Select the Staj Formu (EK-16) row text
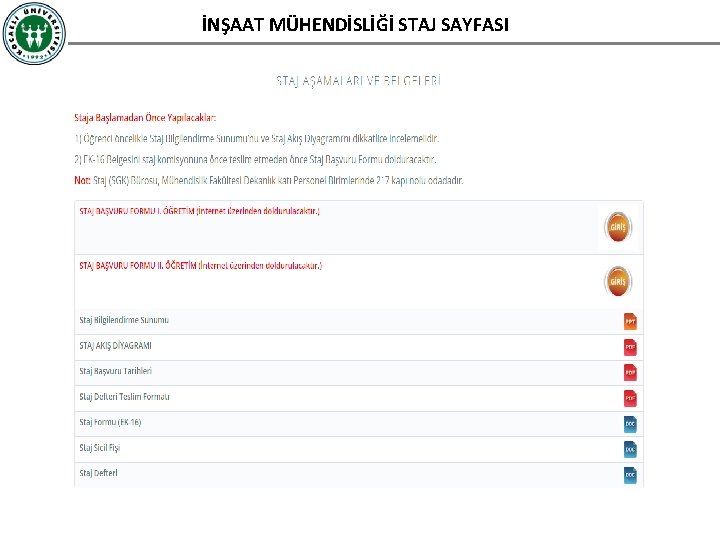Image resolution: width=720 pixels, height=540 pixels. click(x=110, y=422)
